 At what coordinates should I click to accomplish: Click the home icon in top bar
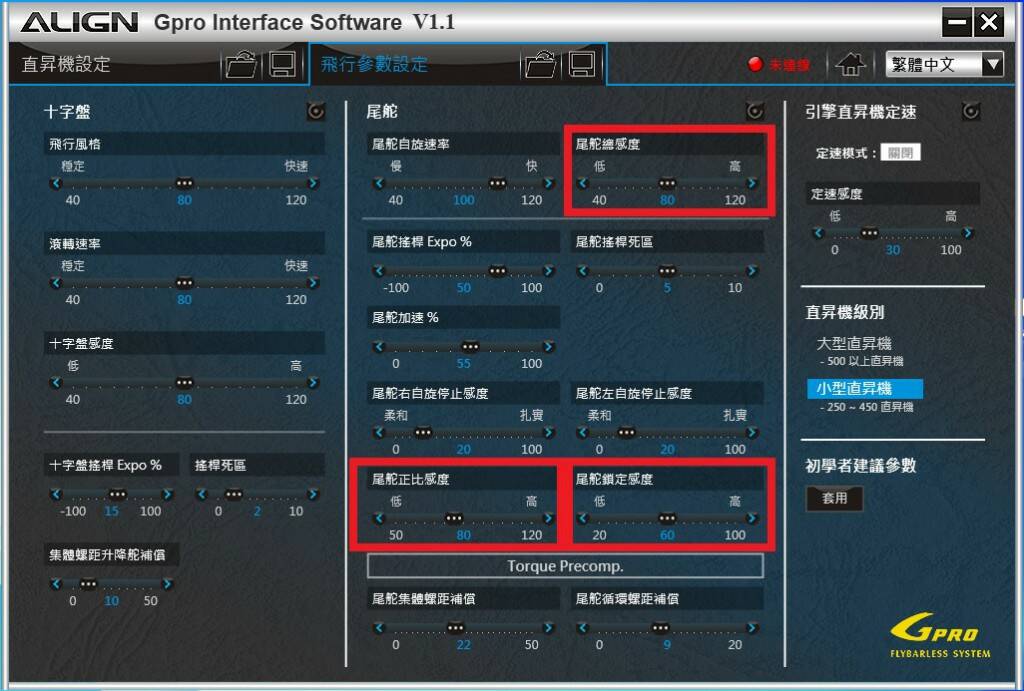(x=850, y=64)
